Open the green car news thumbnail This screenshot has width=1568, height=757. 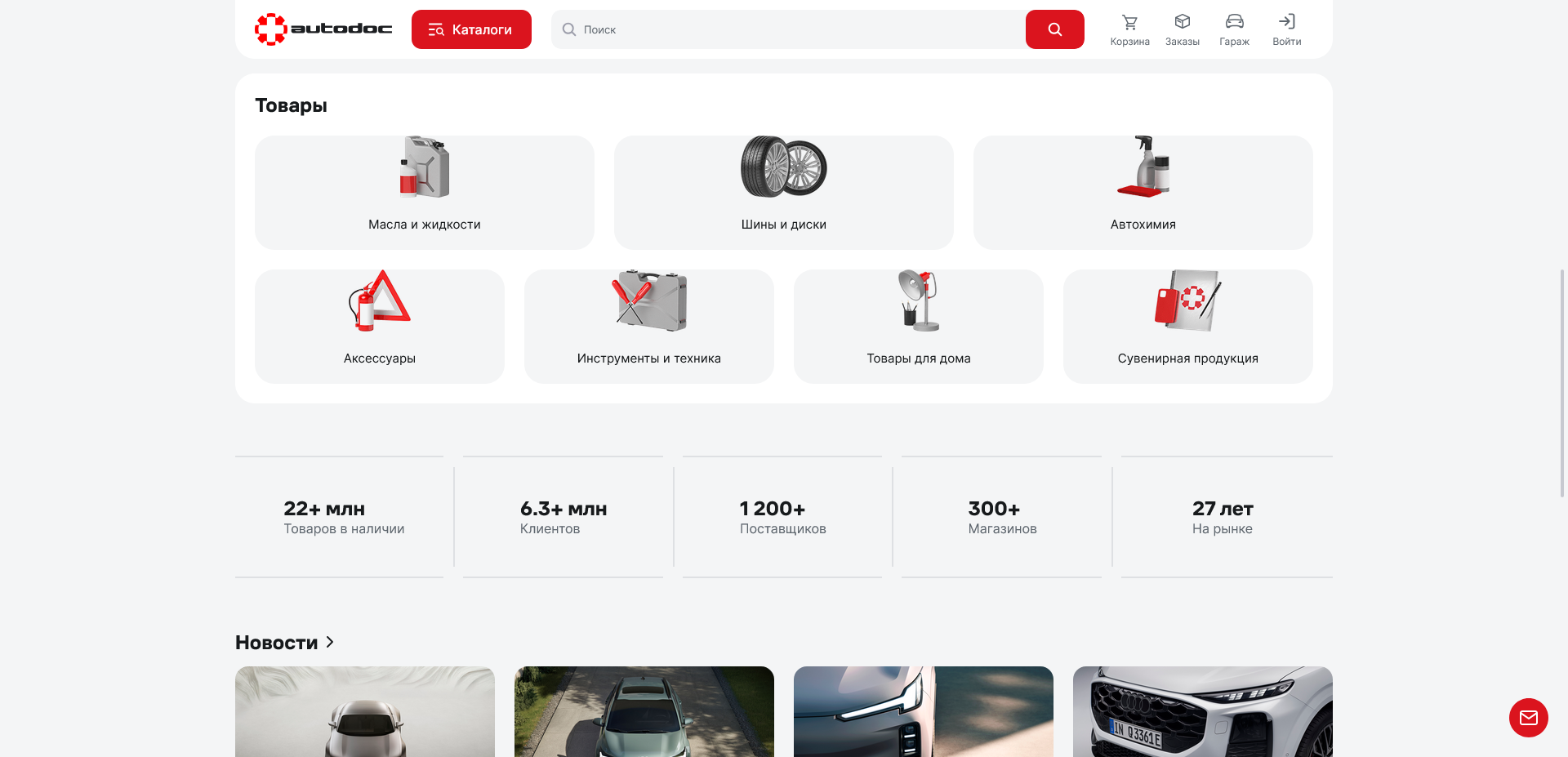tap(644, 711)
